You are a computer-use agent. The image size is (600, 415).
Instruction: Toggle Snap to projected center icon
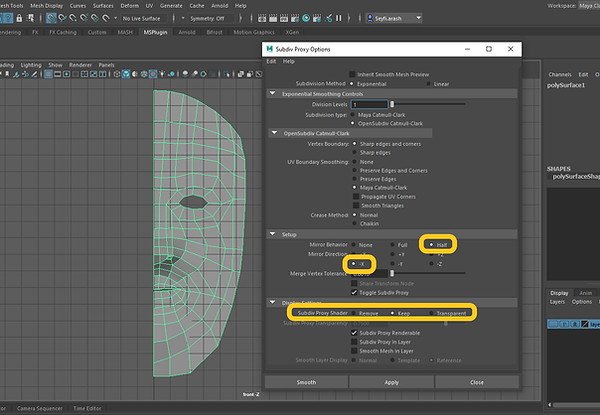click(x=84, y=18)
